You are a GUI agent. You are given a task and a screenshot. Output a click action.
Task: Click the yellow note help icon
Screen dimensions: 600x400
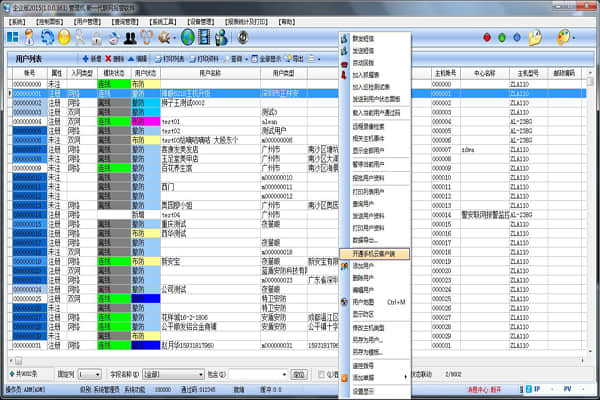pos(535,38)
